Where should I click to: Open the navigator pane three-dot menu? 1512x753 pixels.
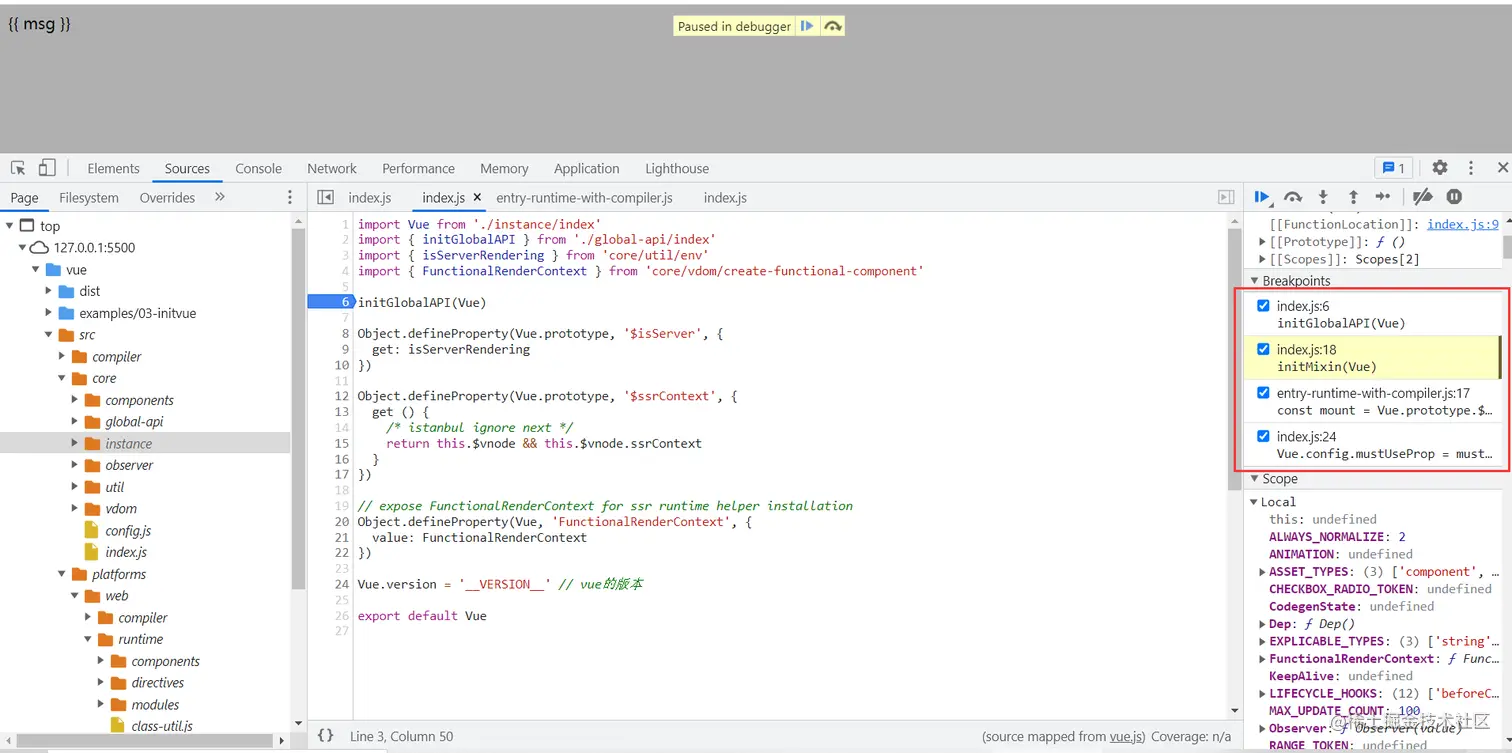[290, 197]
